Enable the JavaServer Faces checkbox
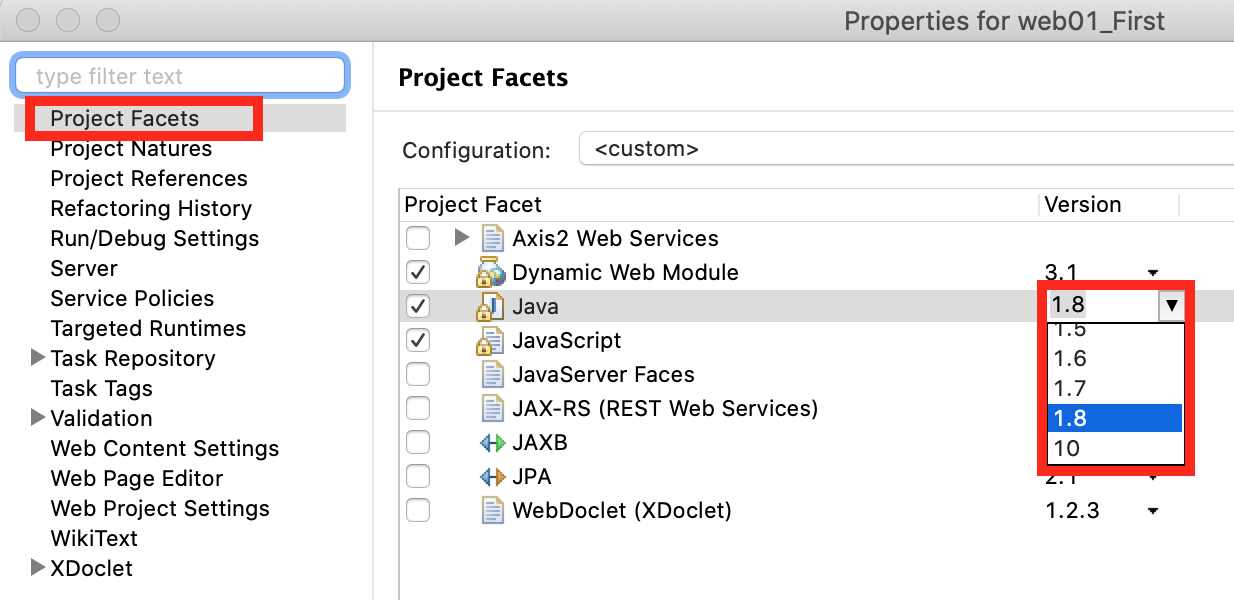 (x=418, y=375)
